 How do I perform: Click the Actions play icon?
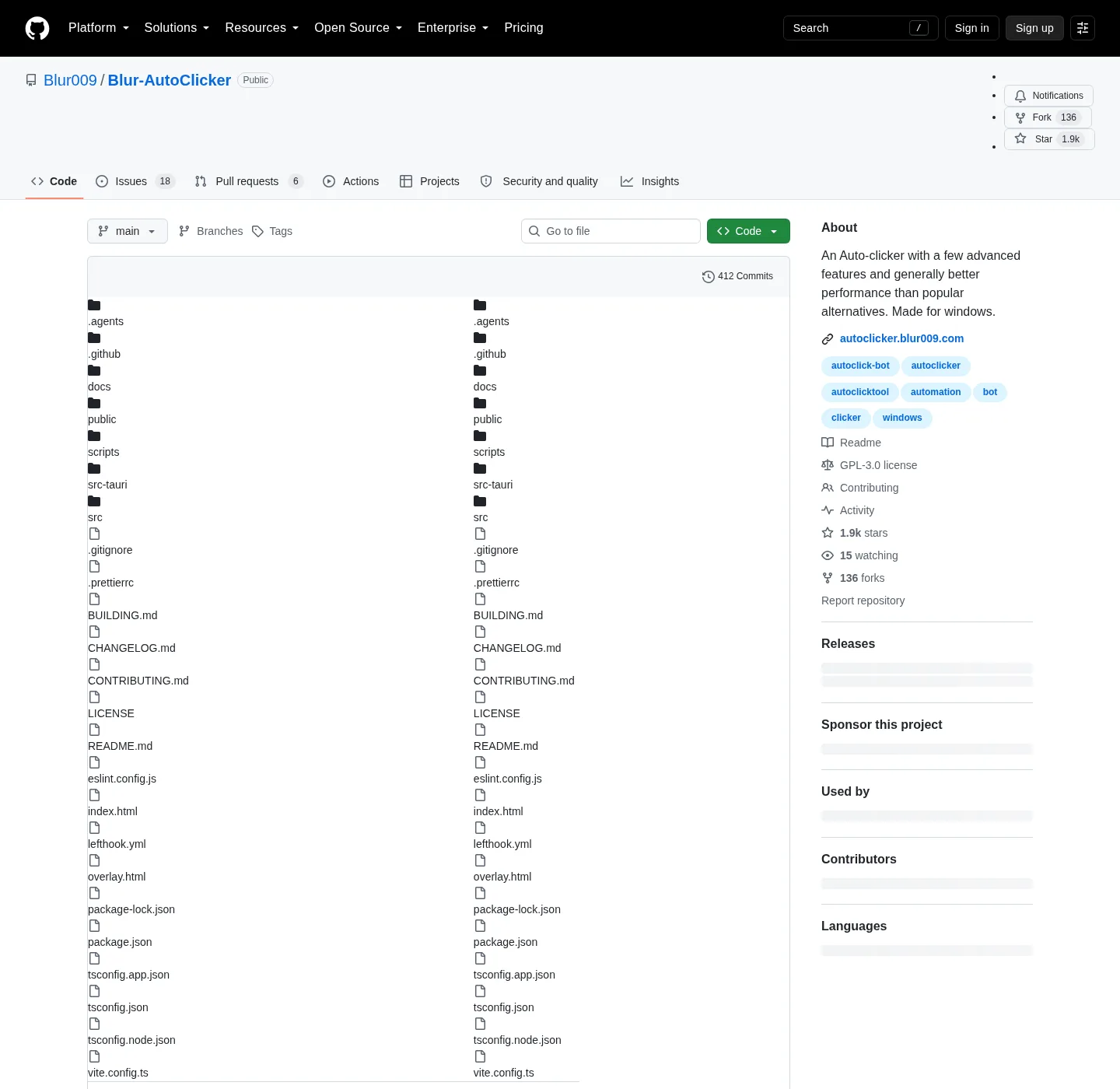point(329,181)
